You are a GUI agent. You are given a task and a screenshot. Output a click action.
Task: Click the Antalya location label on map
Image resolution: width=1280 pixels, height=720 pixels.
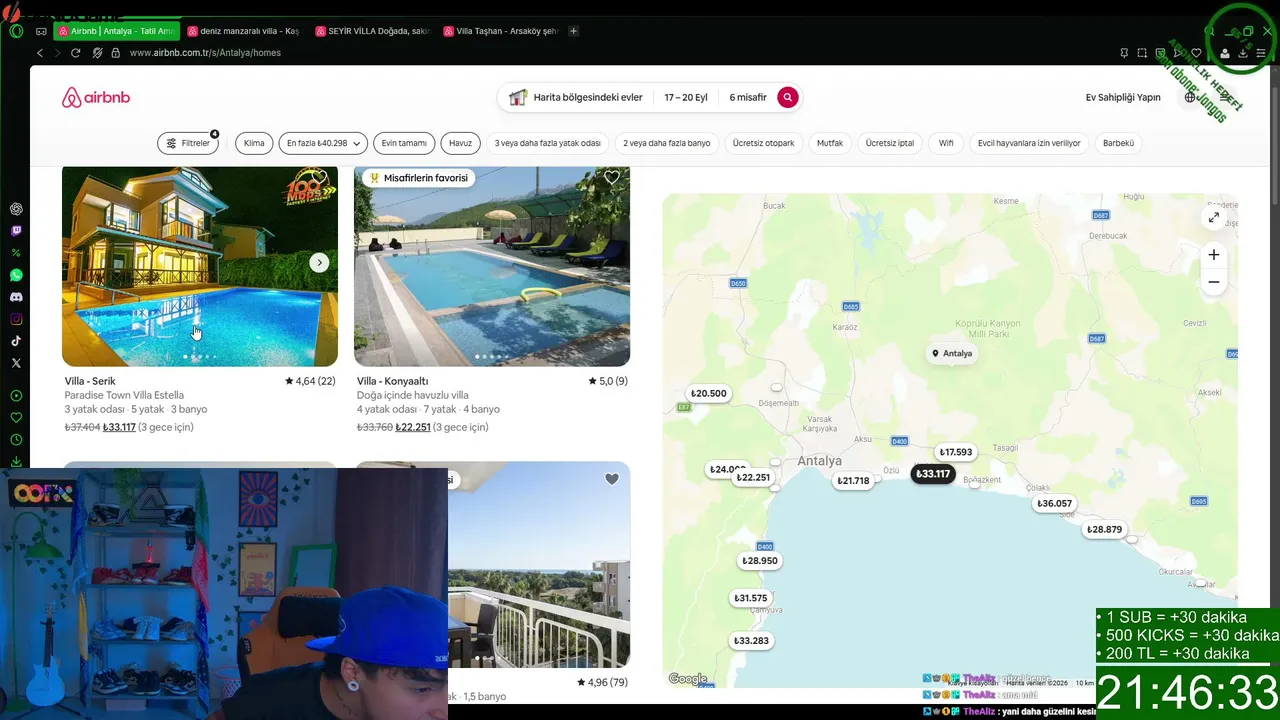[952, 353]
